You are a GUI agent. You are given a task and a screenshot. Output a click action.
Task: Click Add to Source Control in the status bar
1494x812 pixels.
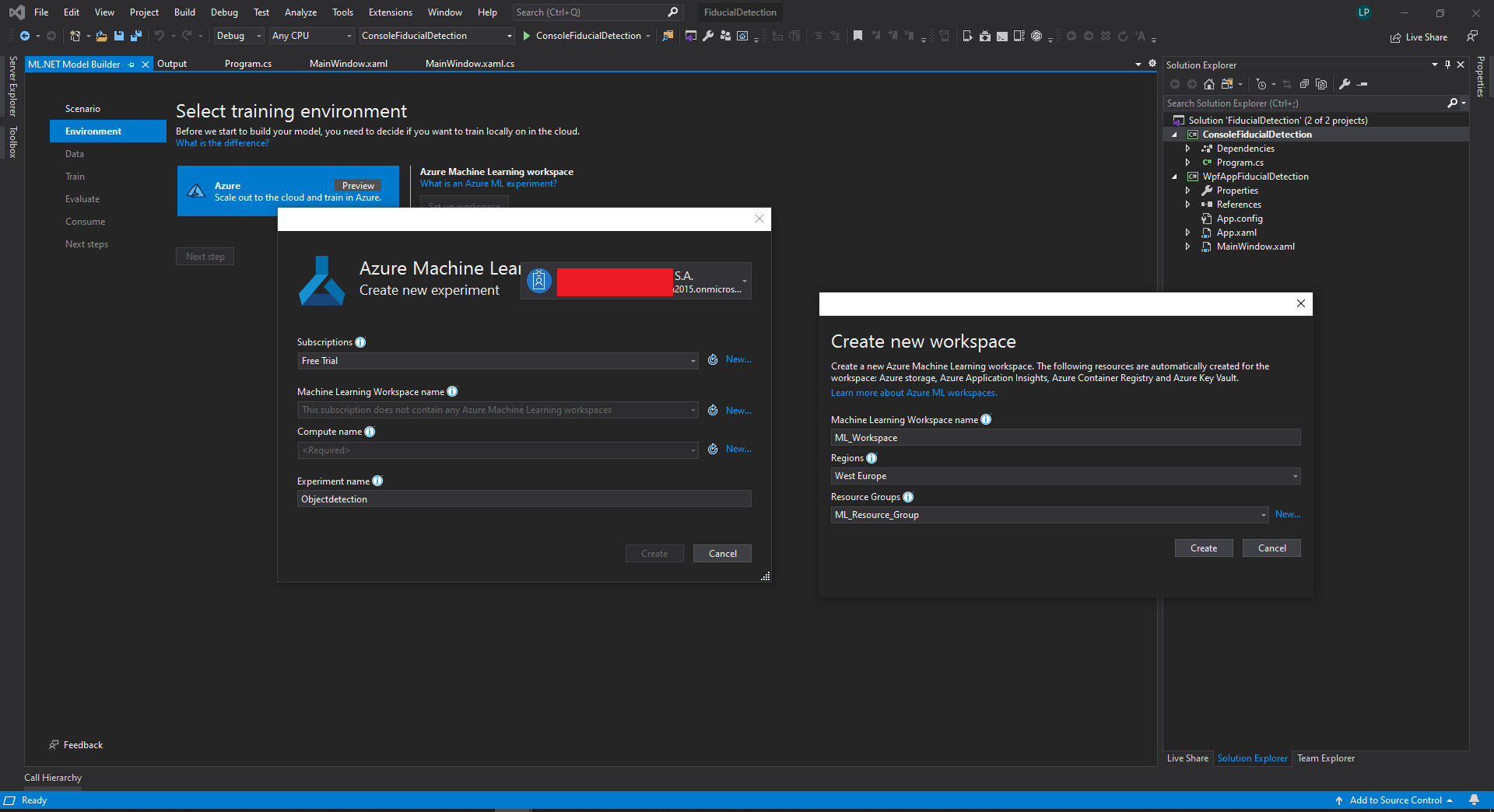click(x=1395, y=800)
